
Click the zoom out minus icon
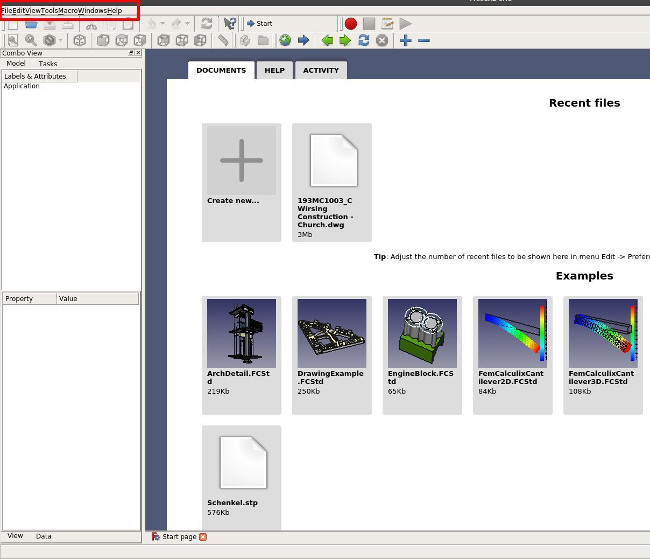[424, 41]
